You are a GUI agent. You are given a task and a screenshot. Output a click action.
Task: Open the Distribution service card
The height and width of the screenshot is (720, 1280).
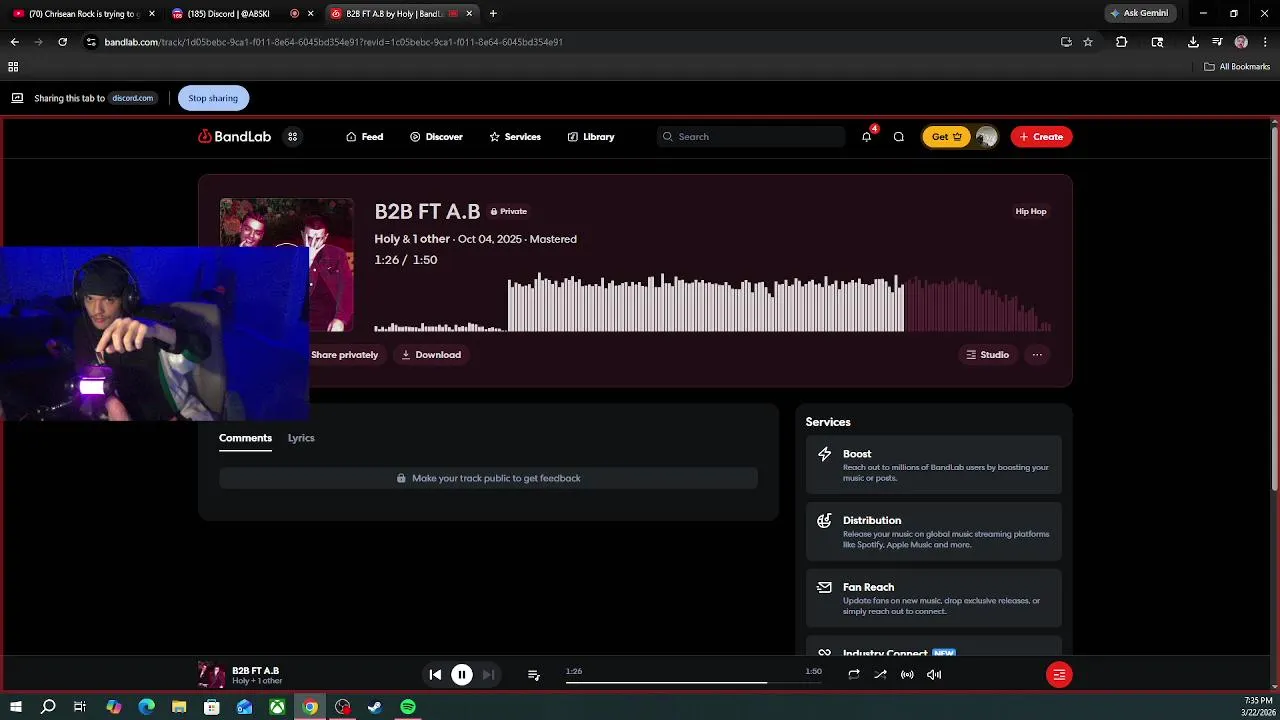point(934,532)
